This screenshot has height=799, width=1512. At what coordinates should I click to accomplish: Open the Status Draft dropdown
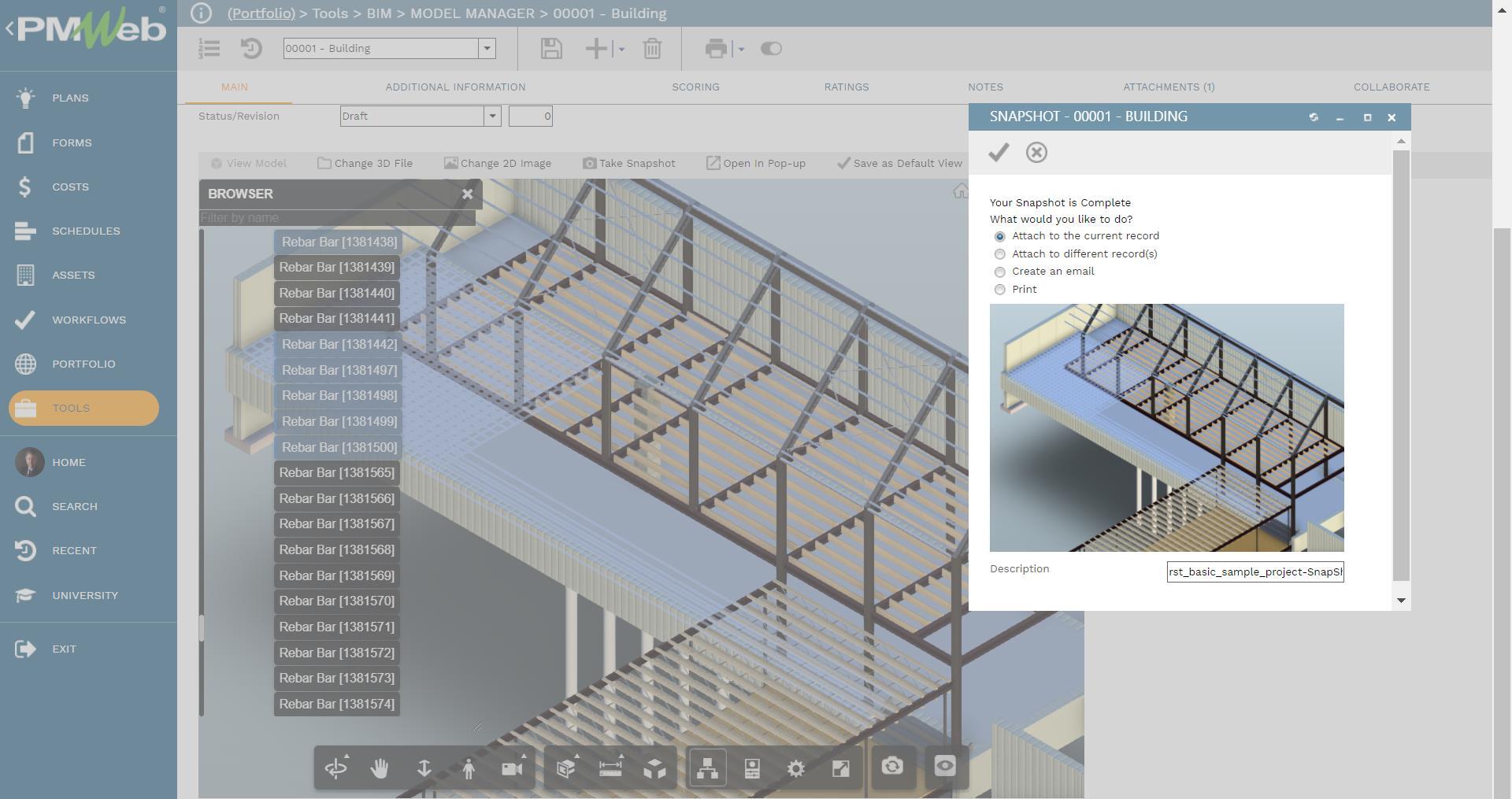click(x=492, y=117)
